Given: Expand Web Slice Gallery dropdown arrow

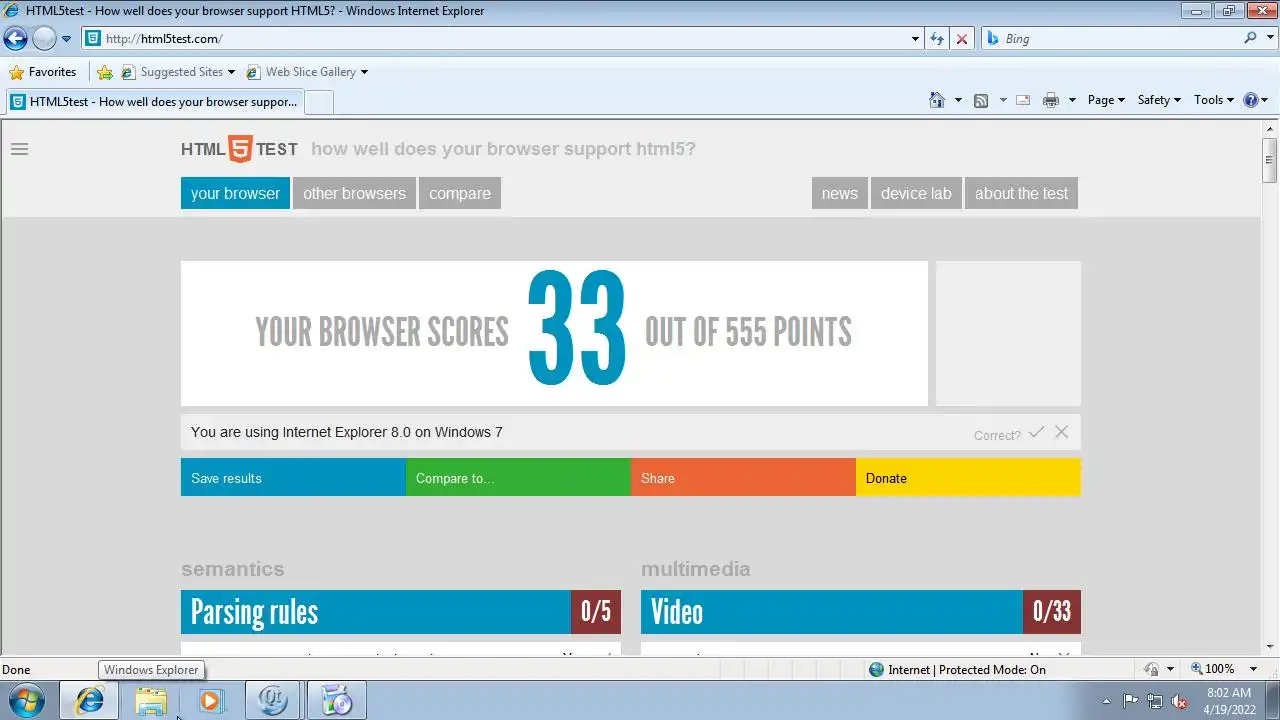Looking at the screenshot, I should coord(364,72).
